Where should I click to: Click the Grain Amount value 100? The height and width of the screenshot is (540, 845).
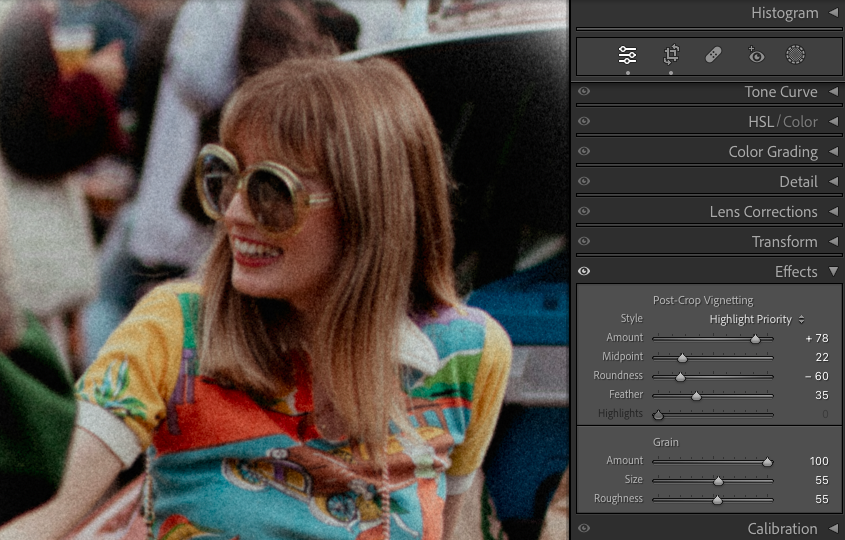click(819, 461)
